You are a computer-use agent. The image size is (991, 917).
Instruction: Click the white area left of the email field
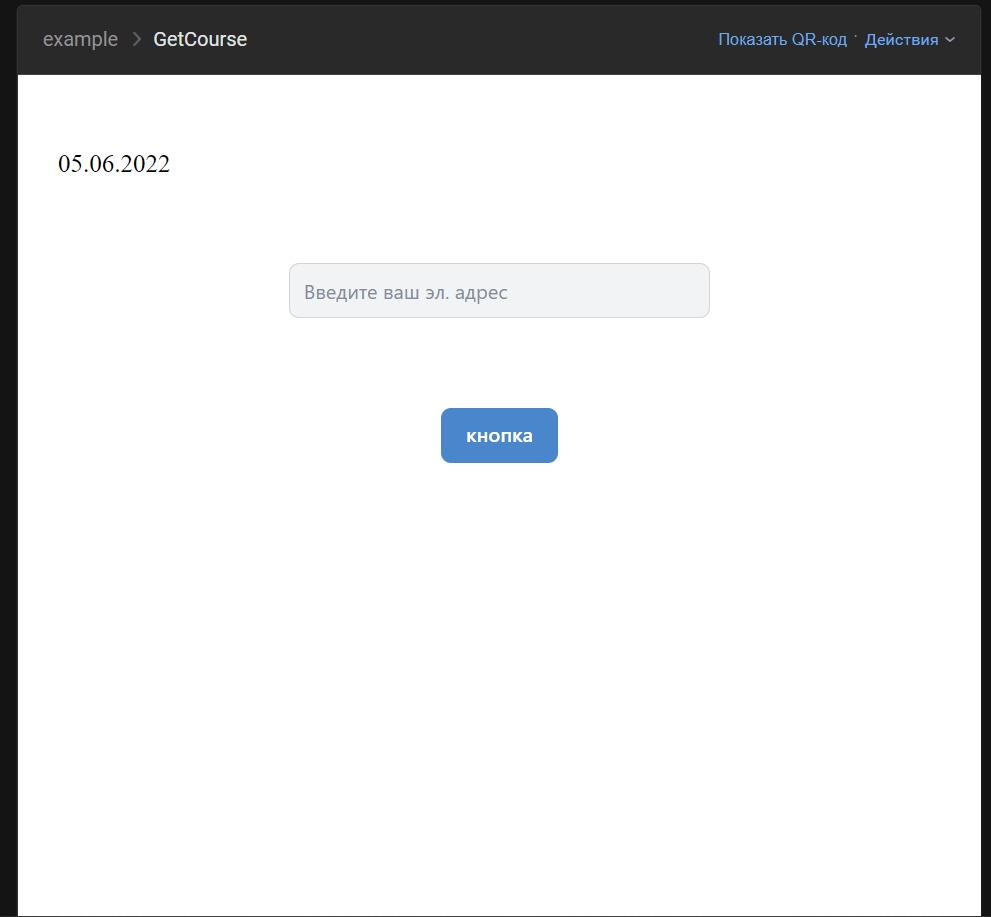pos(150,291)
